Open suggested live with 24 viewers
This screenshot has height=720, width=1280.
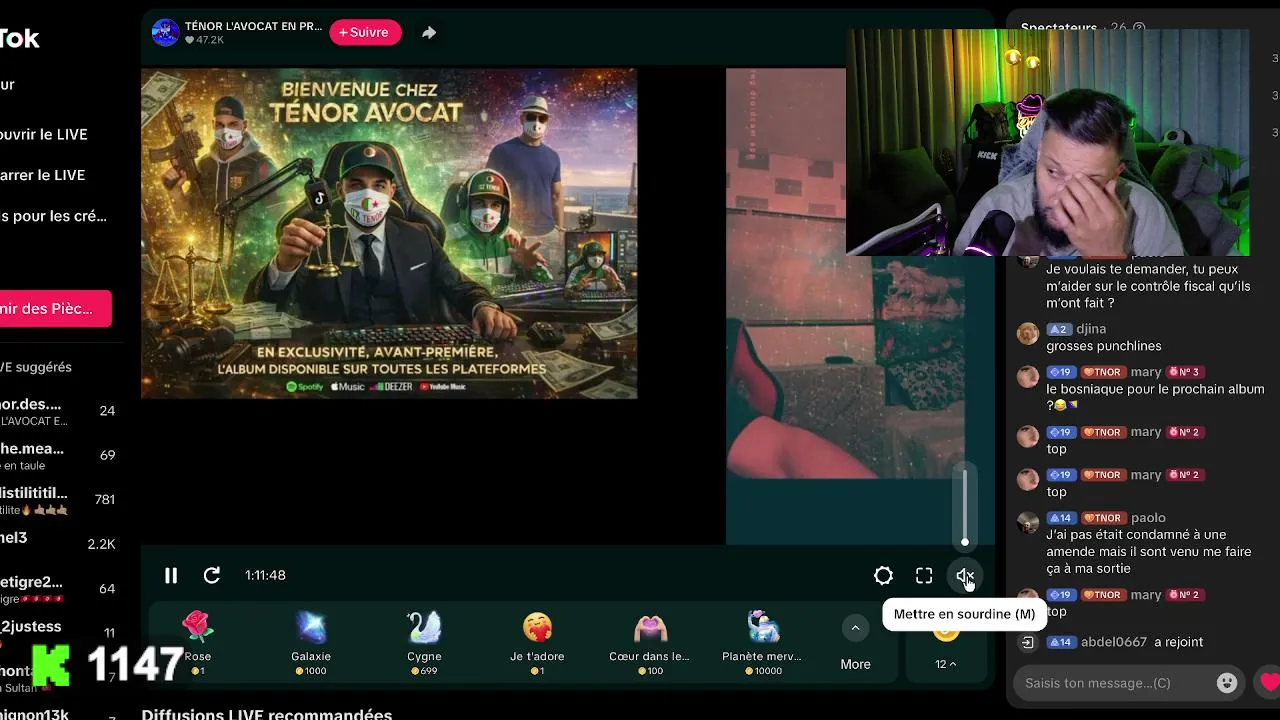tap(58, 411)
